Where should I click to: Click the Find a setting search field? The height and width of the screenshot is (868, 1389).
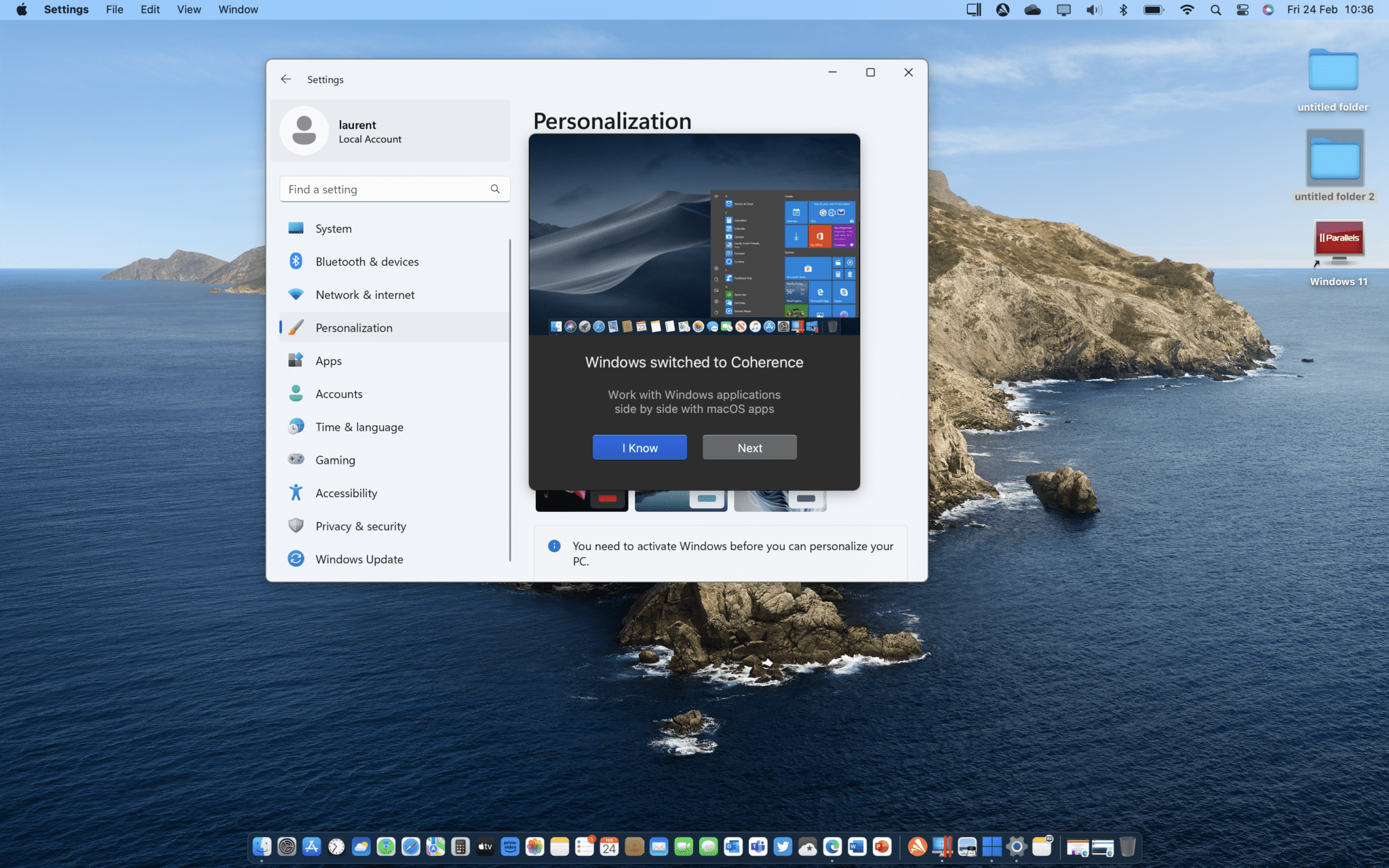tap(395, 189)
